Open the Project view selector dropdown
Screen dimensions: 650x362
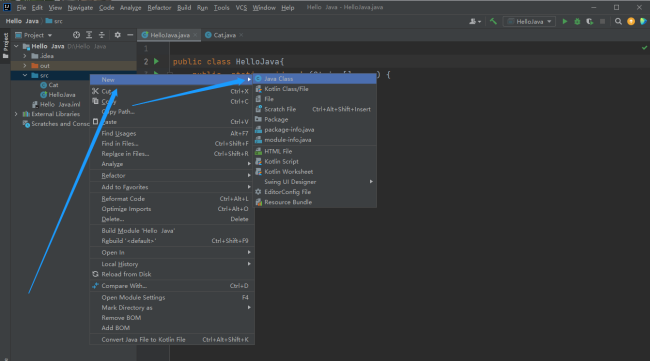(34, 35)
